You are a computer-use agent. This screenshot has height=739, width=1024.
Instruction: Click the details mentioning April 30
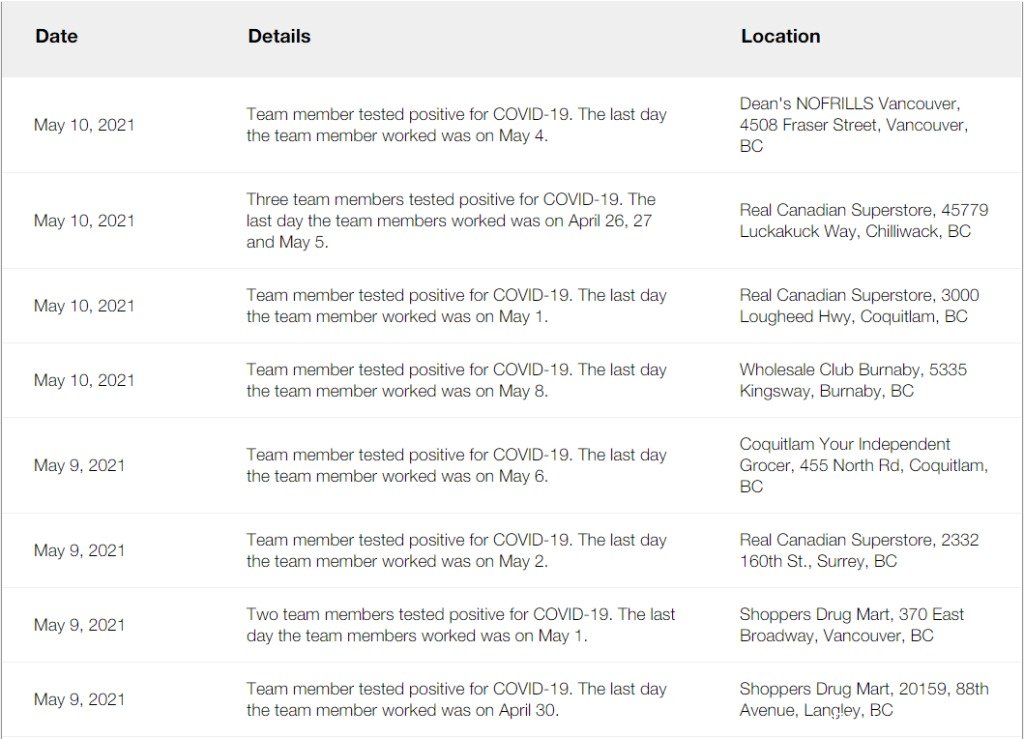coord(456,699)
